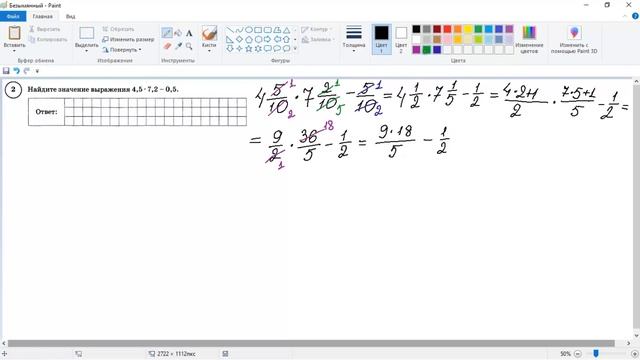Choose the straight line shape
The image size is (640, 360).
point(230,30)
